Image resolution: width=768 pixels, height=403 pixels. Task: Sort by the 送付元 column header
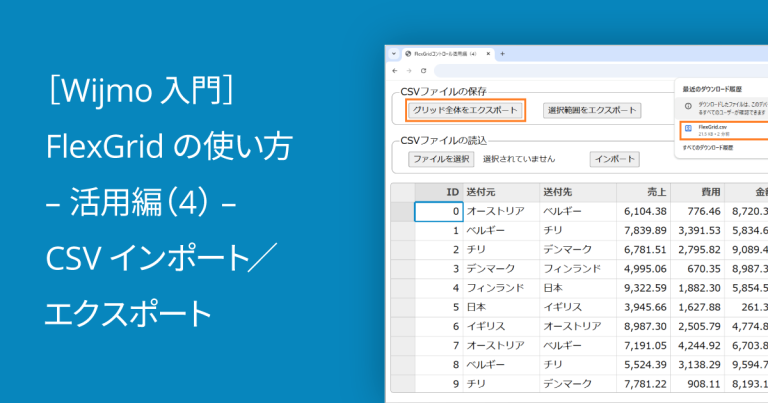click(501, 192)
